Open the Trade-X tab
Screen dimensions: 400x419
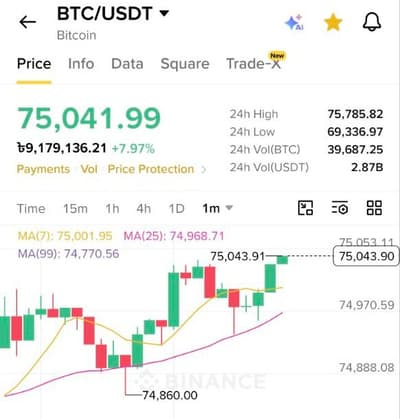(253, 64)
